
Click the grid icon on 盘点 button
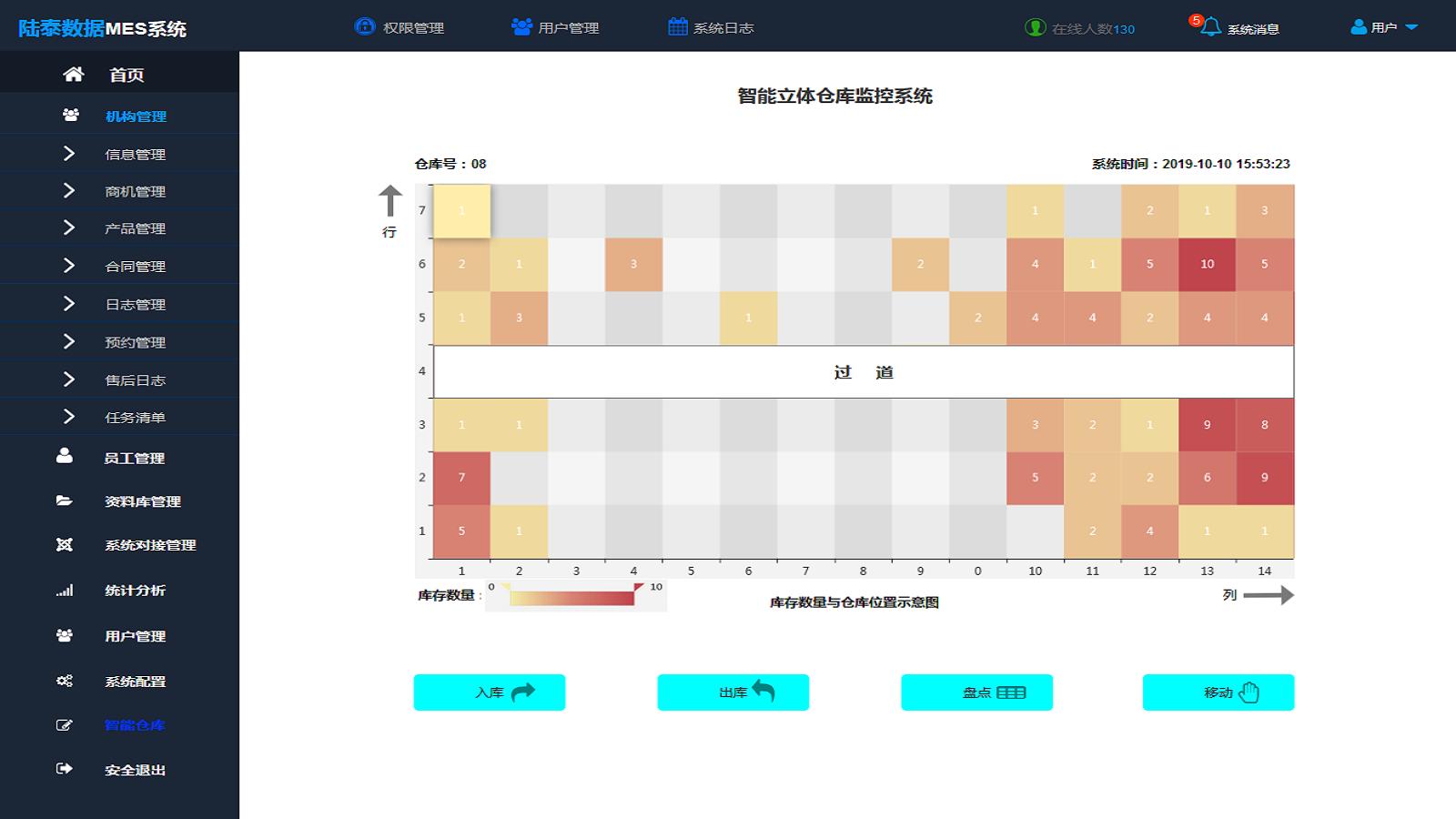1011,693
